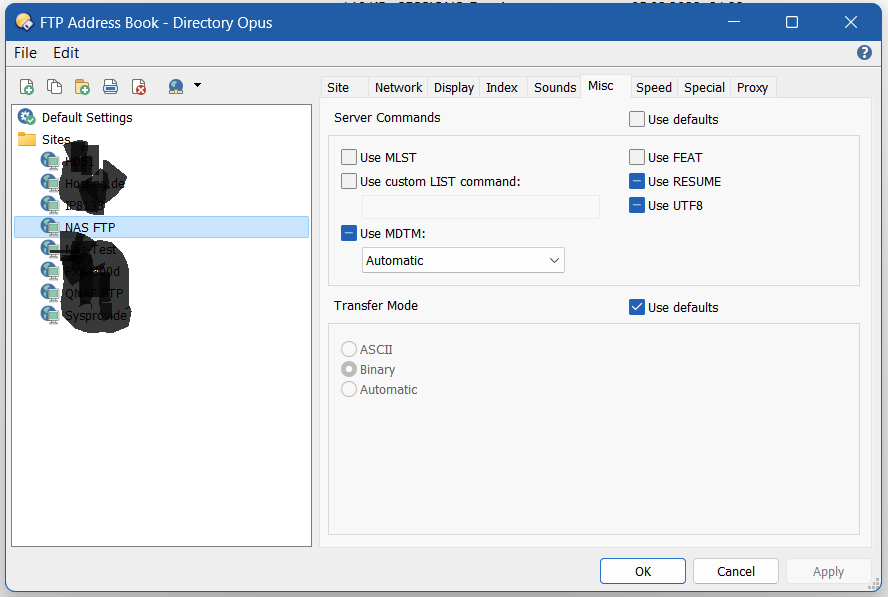888x598 pixels.
Task: Select the NAS FTP site entry
Action: tap(161, 227)
